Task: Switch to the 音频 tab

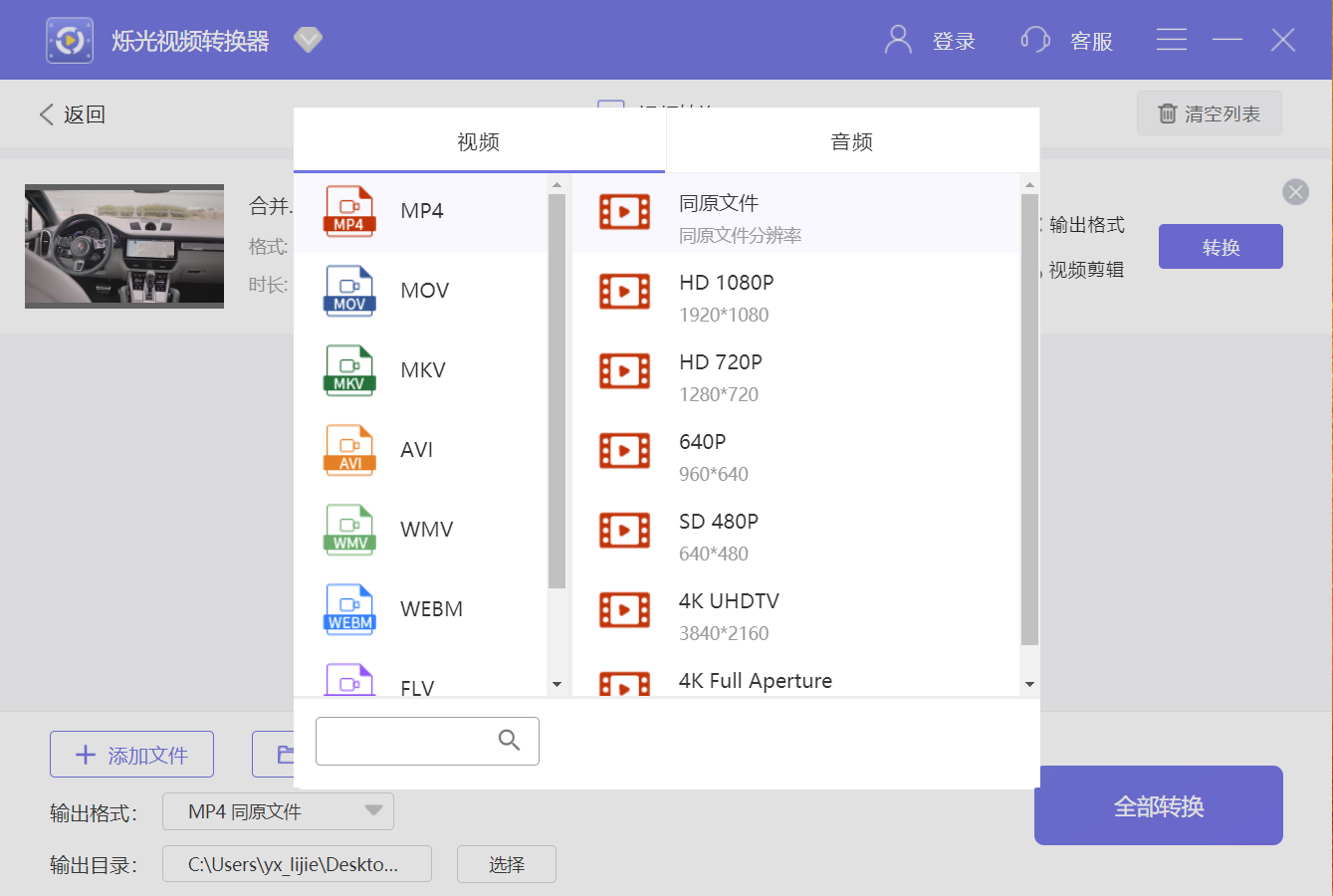Action: 852,141
